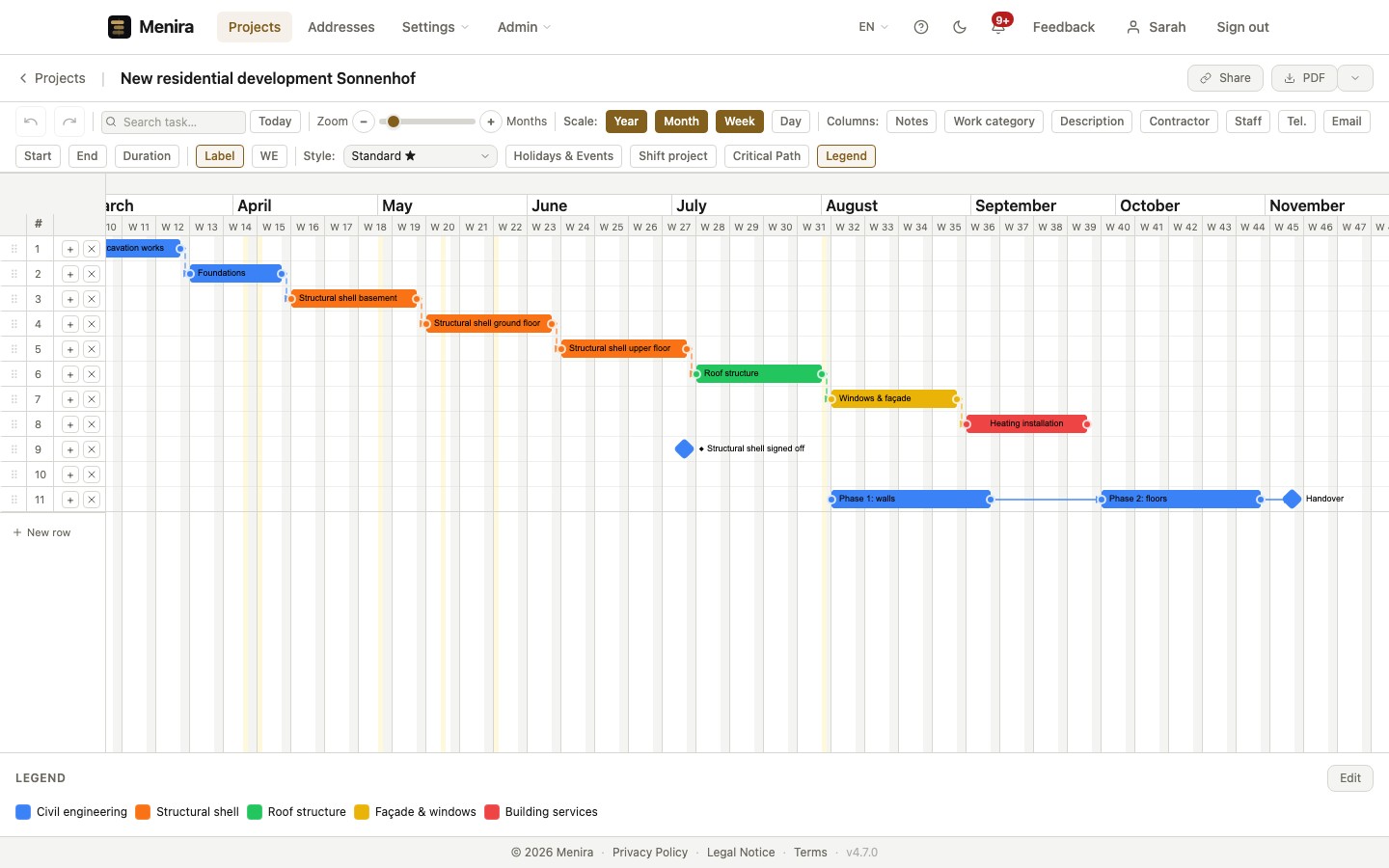This screenshot has height=868, width=1389.
Task: Toggle dark mode moon icon
Action: (x=960, y=27)
